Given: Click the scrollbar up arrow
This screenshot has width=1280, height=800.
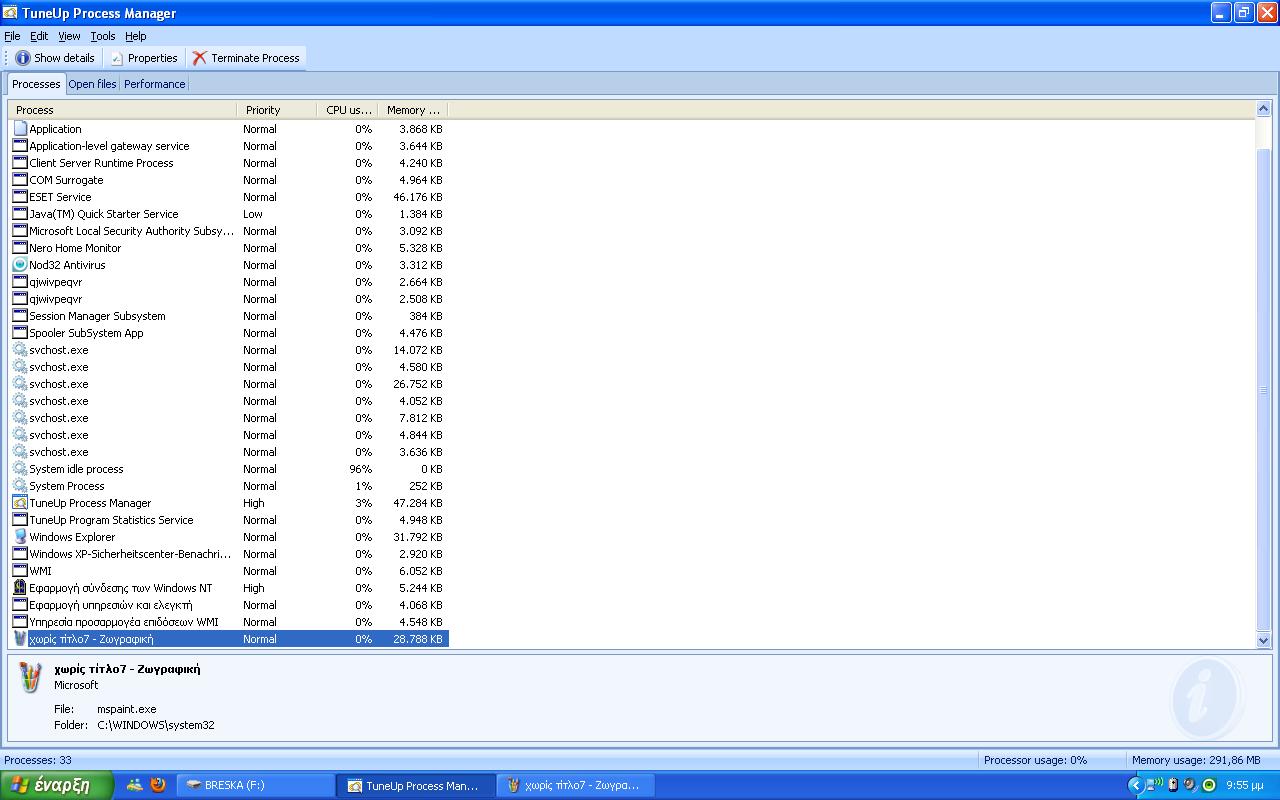Looking at the screenshot, I should click(1263, 109).
